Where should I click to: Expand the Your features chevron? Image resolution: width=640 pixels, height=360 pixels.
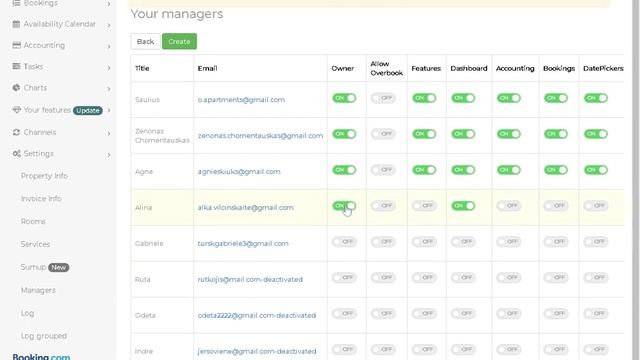[x=109, y=111]
